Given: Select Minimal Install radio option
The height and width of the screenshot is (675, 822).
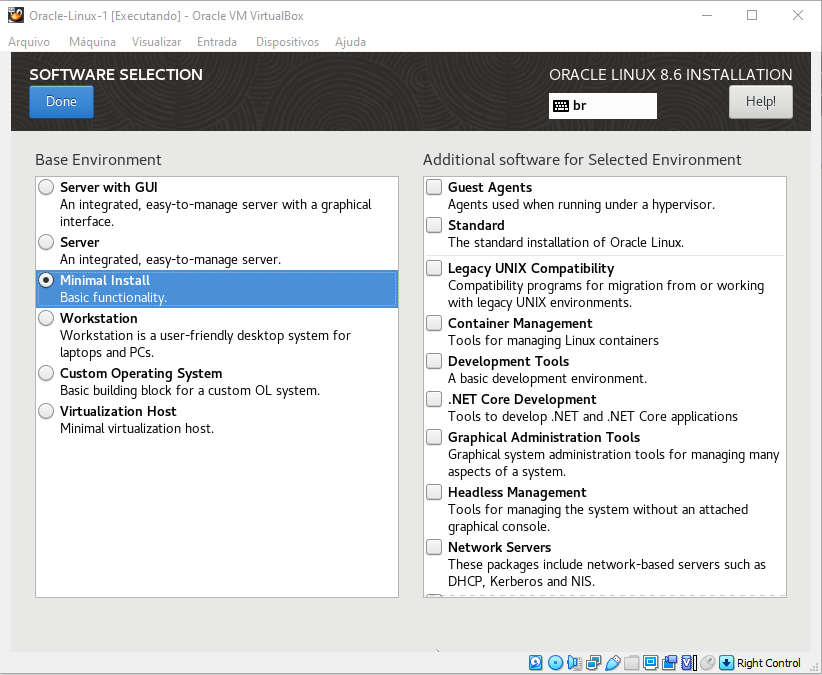Looking at the screenshot, I should [x=46, y=280].
